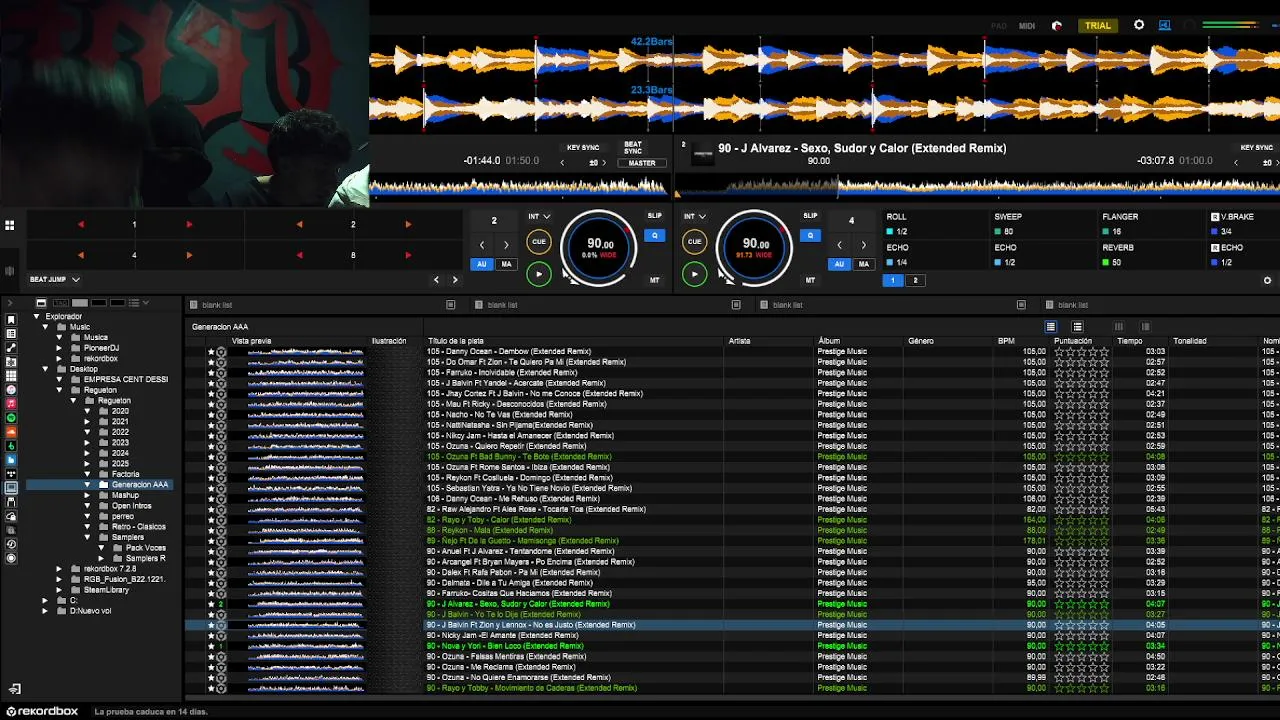Select the Explorer computer sidebar icon

click(x=11, y=488)
